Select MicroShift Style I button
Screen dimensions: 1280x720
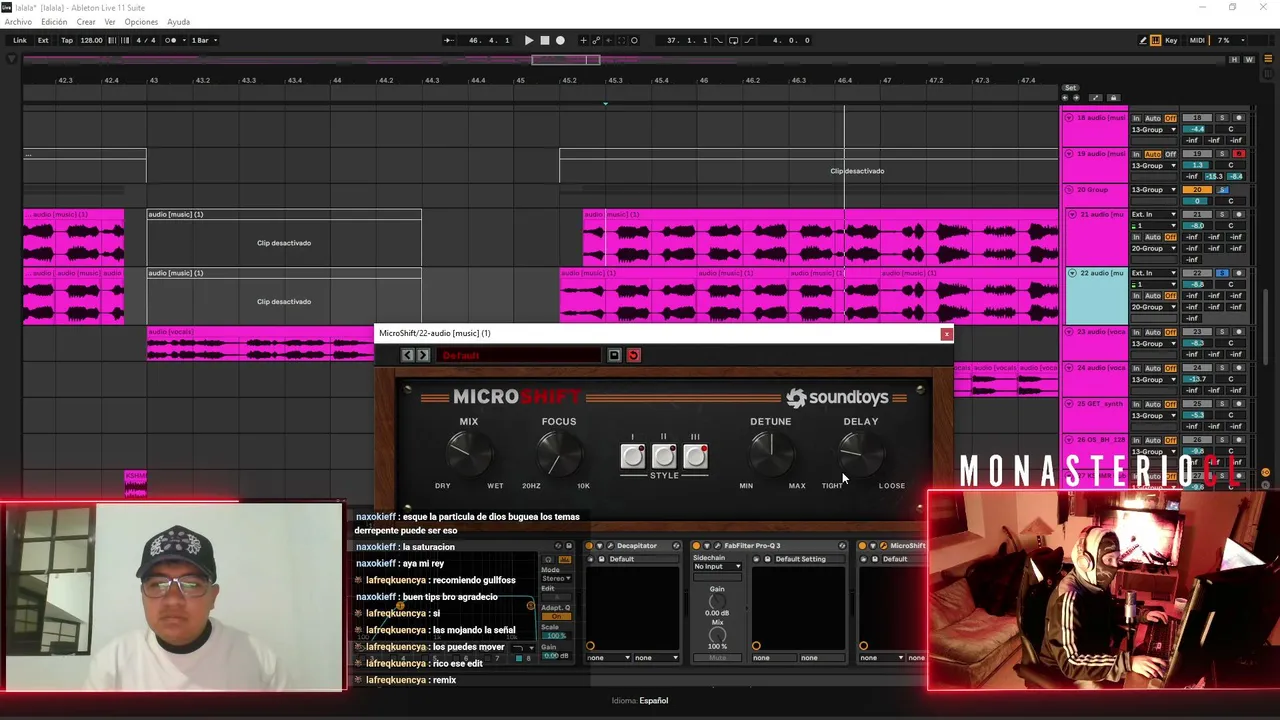[632, 456]
